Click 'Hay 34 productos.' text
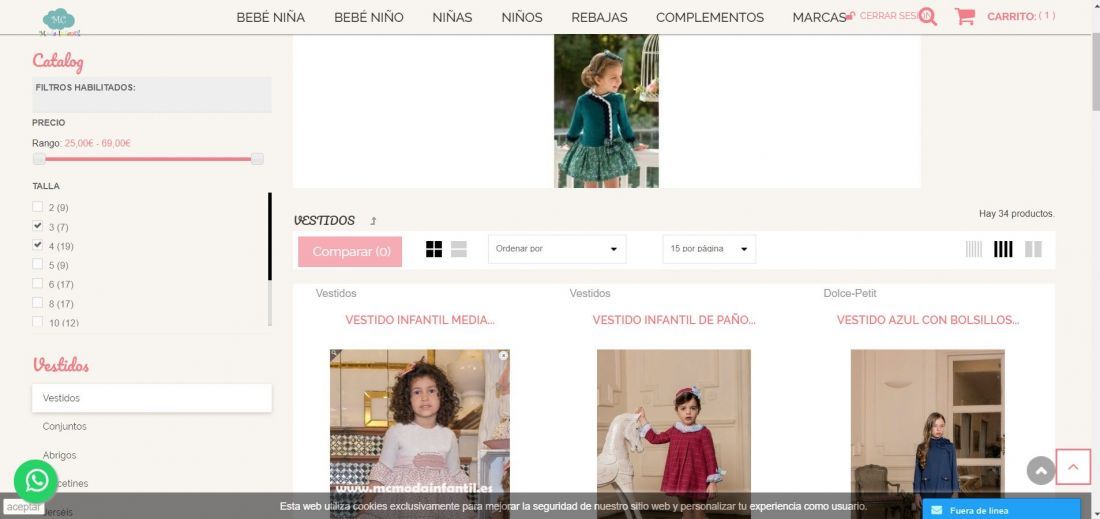The image size is (1100, 519). 1017,214
